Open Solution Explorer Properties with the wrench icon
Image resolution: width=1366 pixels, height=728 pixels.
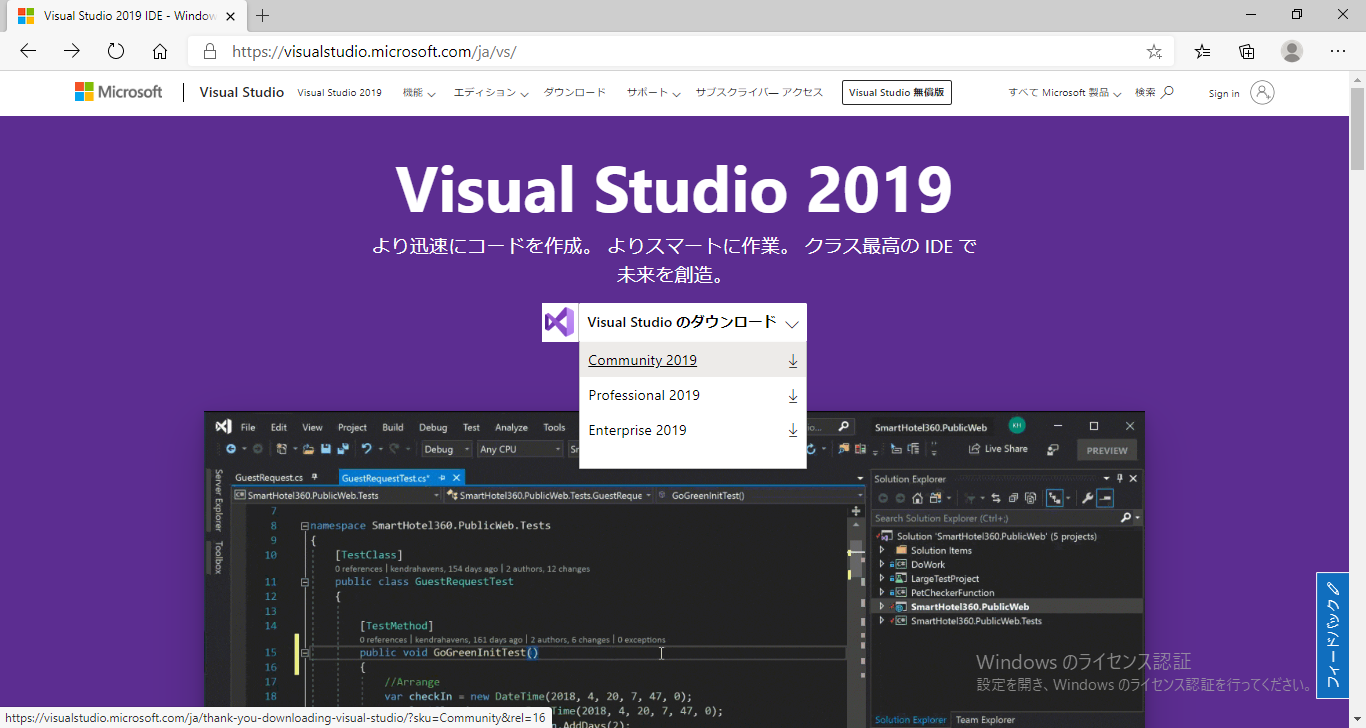click(x=1086, y=499)
